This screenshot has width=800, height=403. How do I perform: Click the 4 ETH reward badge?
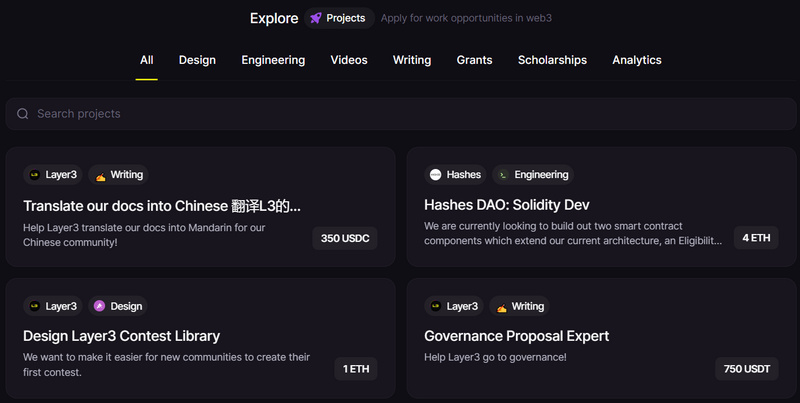[x=755, y=238]
